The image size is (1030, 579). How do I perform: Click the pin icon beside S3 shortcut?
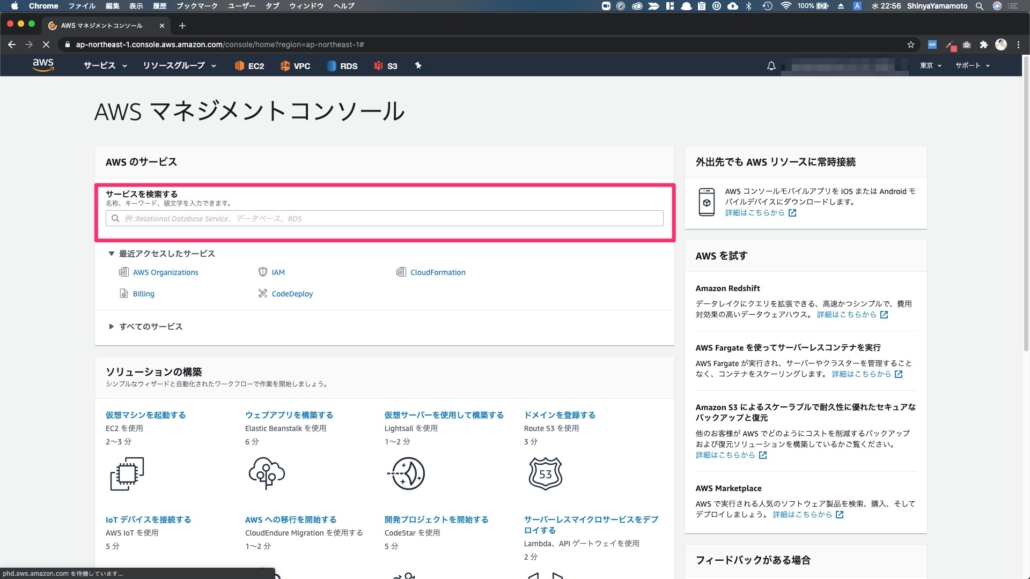[418, 66]
